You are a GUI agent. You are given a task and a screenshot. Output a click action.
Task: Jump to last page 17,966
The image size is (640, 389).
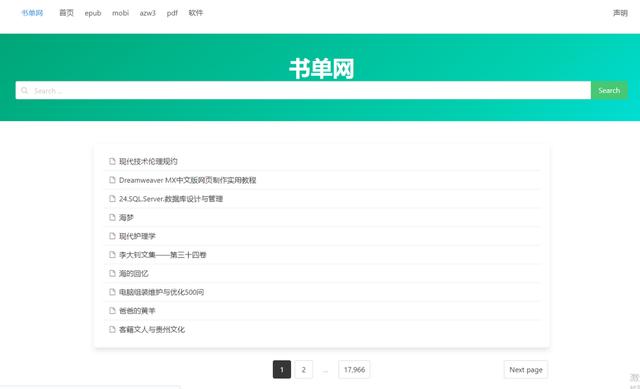tap(354, 369)
